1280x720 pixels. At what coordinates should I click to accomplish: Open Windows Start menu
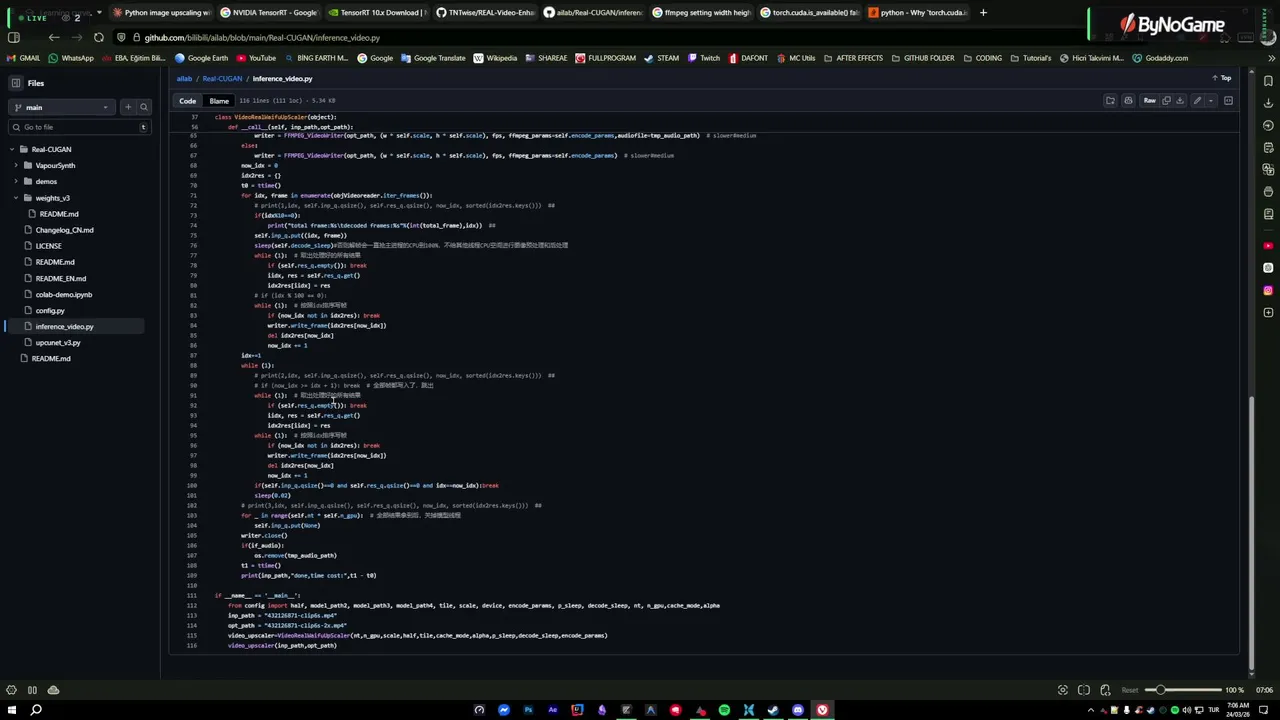coord(13,710)
